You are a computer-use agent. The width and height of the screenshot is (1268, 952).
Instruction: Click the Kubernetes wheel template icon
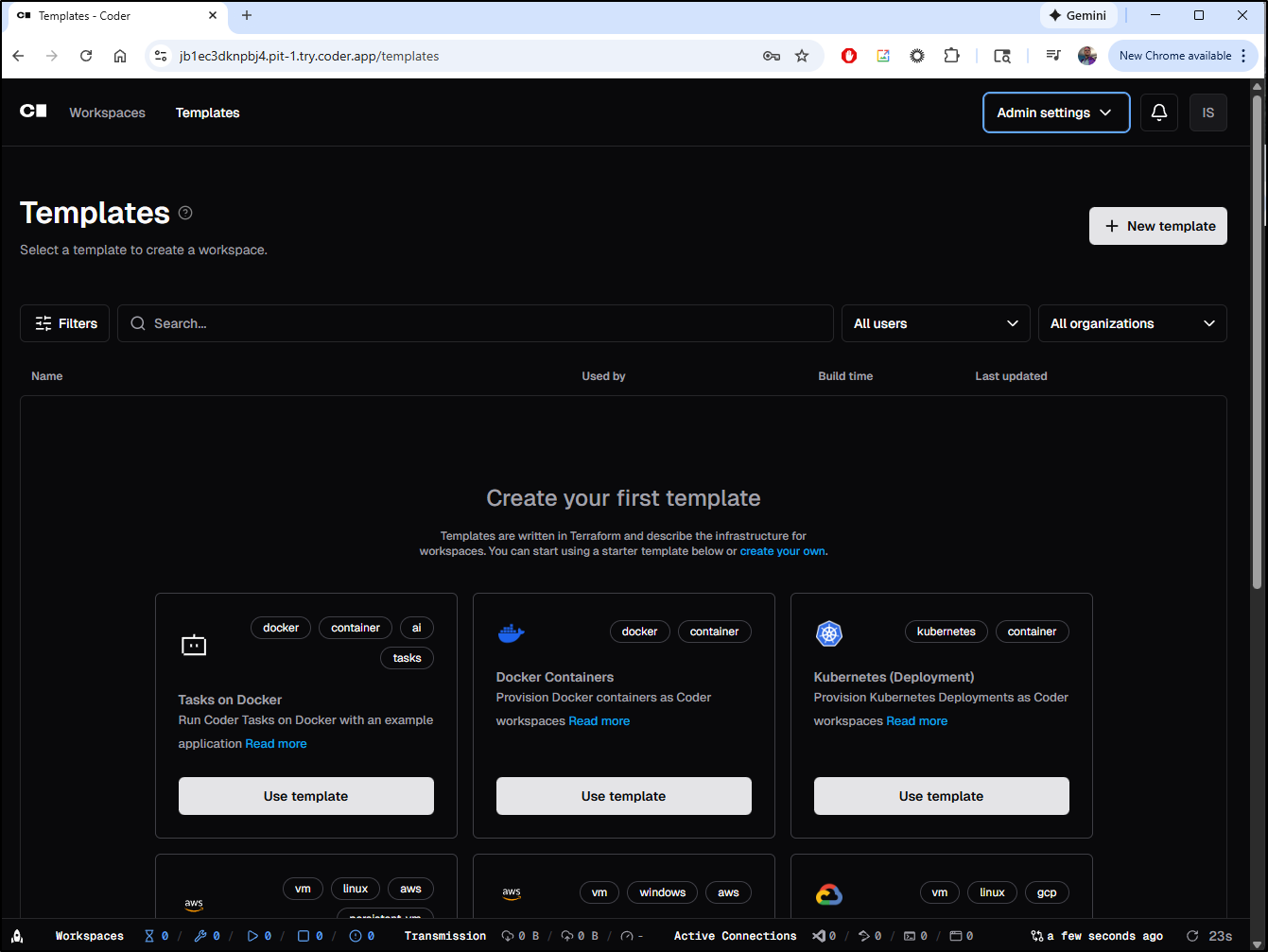click(828, 633)
